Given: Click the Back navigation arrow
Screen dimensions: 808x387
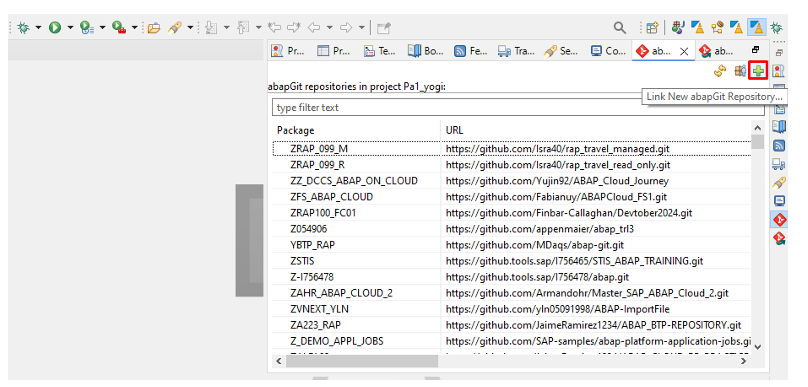Looking at the screenshot, I should click(x=314, y=27).
